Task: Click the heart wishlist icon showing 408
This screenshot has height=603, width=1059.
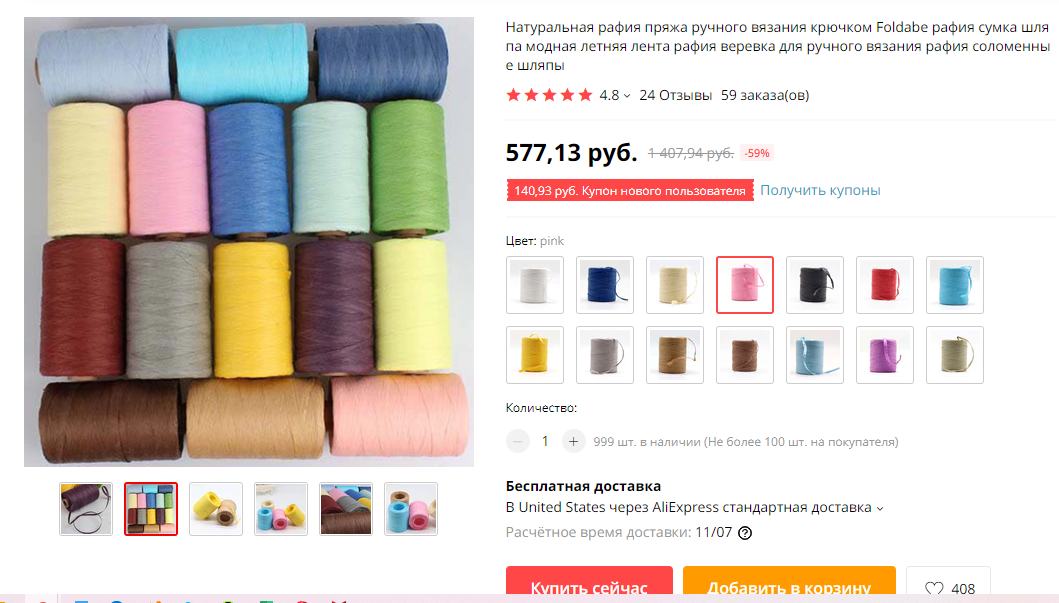Action: point(934,588)
